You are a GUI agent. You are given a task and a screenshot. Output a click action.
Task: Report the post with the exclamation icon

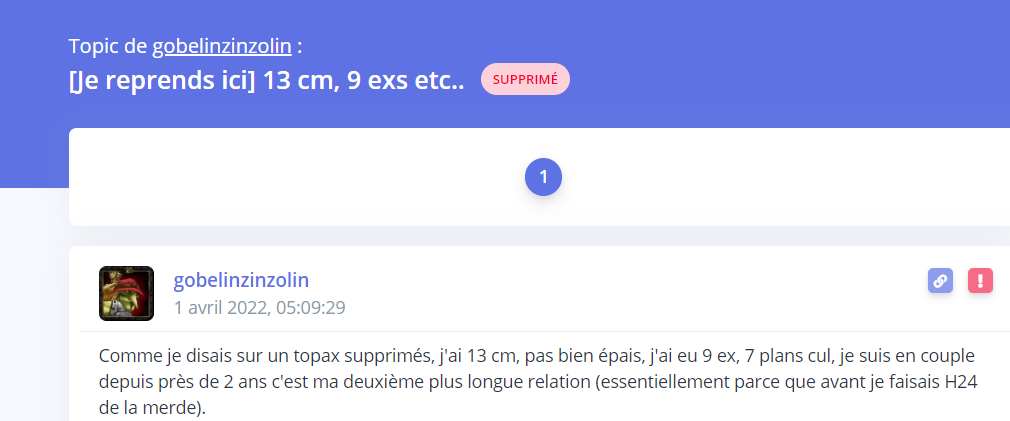tap(980, 281)
